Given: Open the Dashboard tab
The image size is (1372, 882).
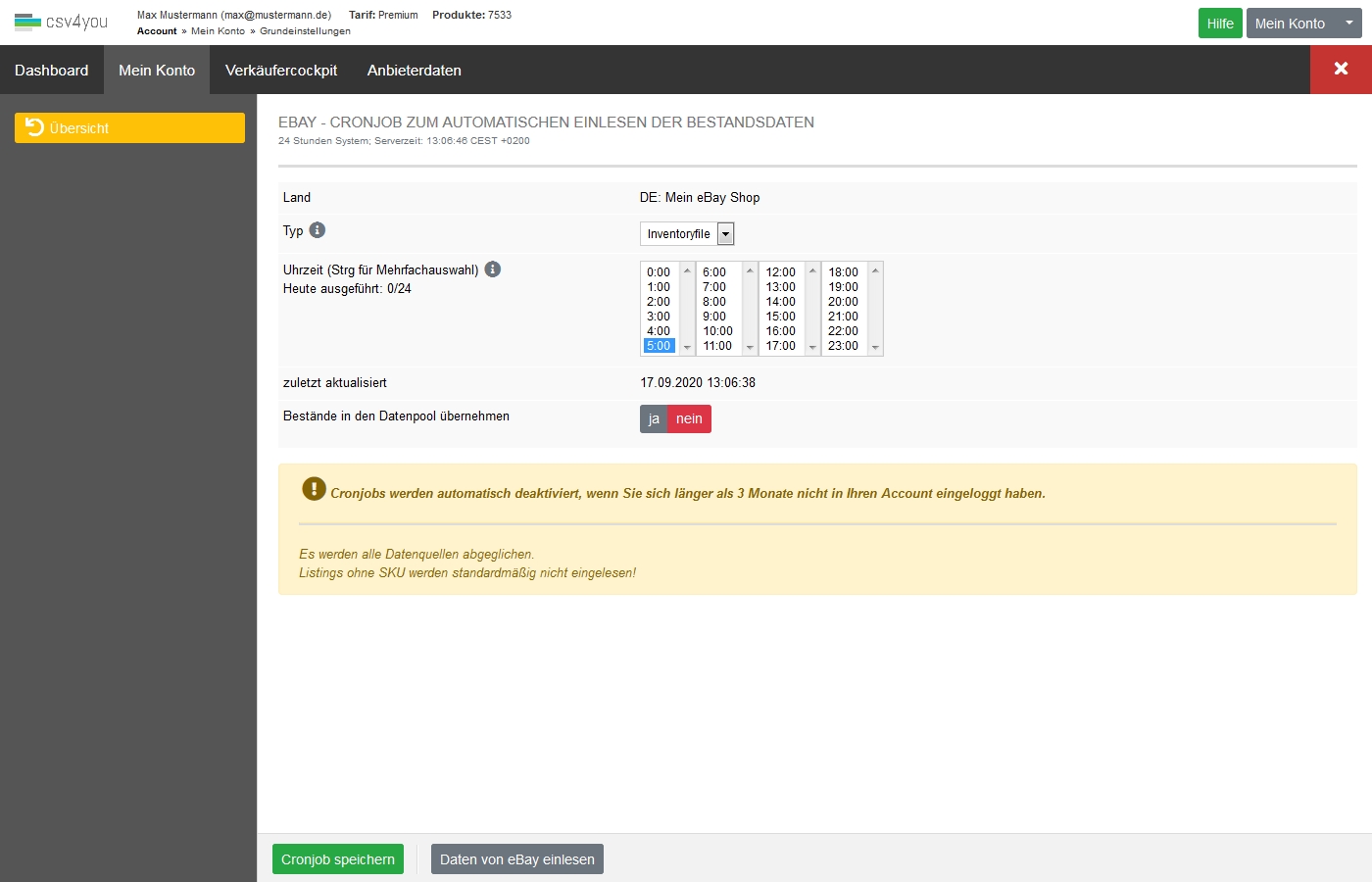Looking at the screenshot, I should pyautogui.click(x=52, y=71).
